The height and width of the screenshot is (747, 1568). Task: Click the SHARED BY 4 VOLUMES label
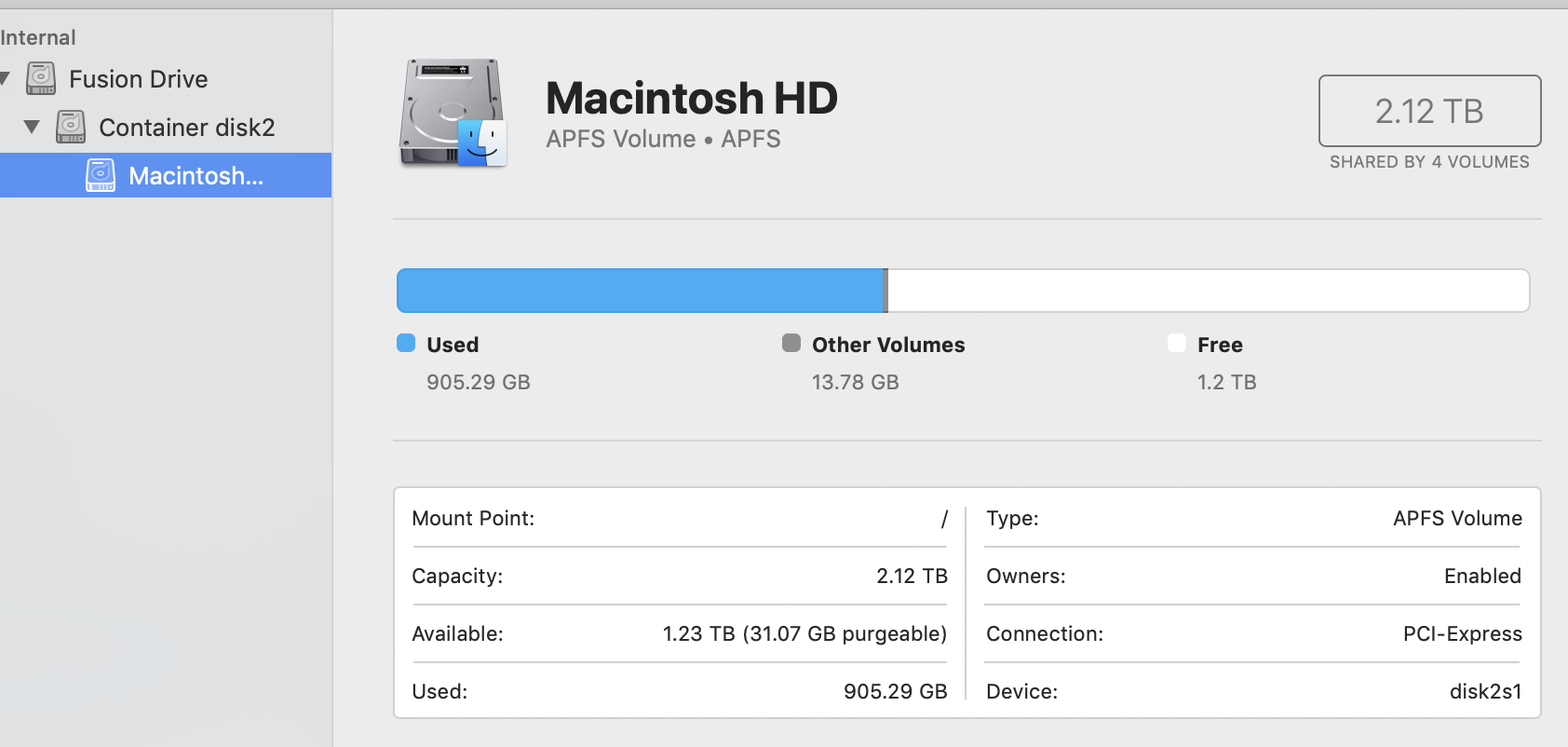1429,162
